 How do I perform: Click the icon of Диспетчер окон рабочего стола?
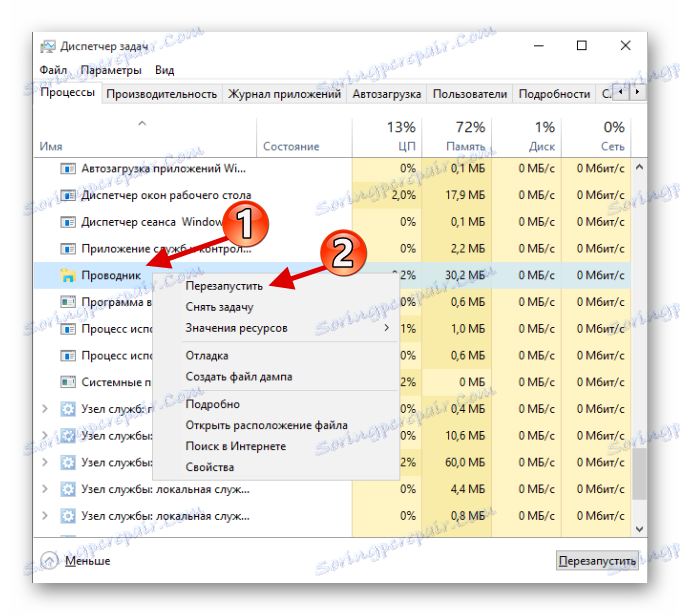click(68, 195)
